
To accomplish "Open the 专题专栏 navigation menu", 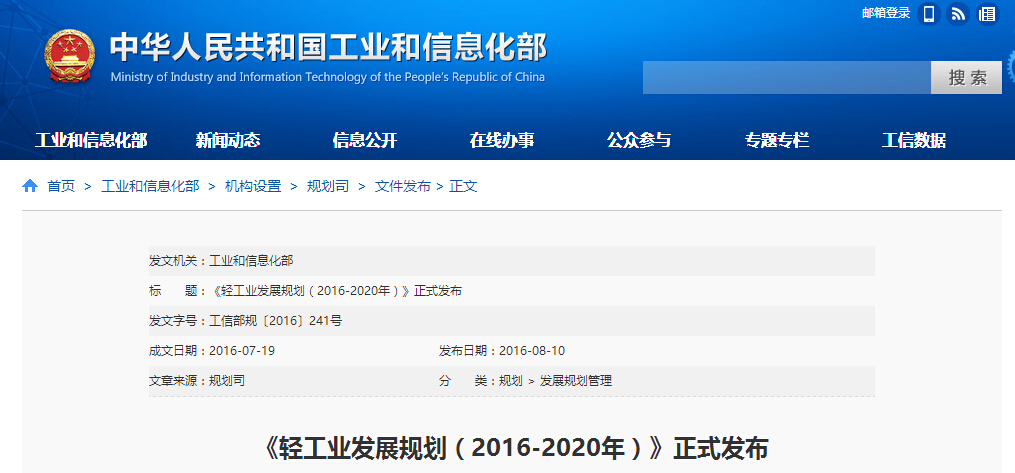I will [x=776, y=140].
